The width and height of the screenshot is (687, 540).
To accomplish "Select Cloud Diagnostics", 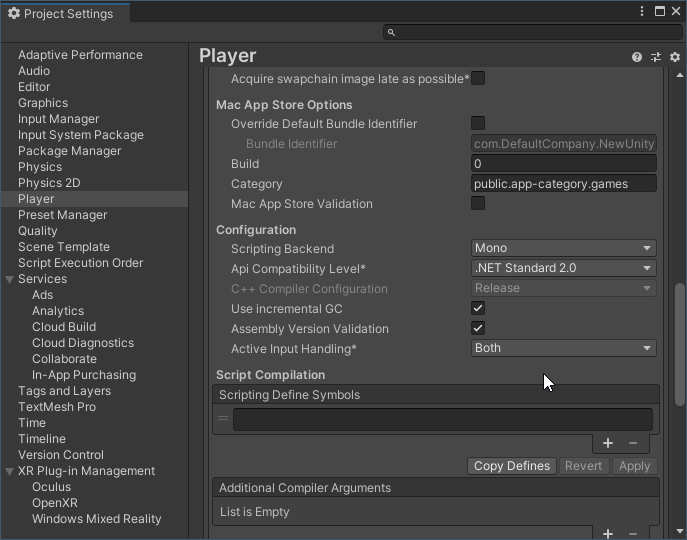I will (x=83, y=343).
